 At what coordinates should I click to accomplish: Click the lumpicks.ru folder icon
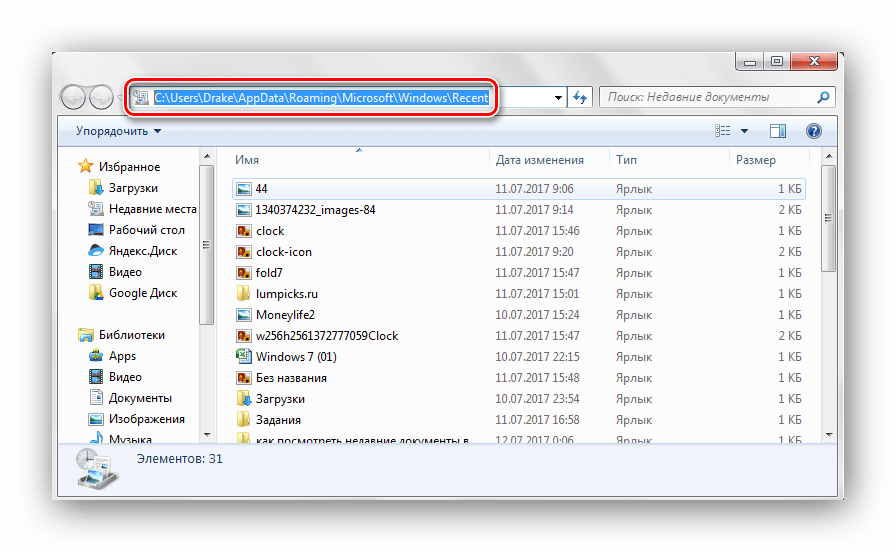click(x=243, y=294)
